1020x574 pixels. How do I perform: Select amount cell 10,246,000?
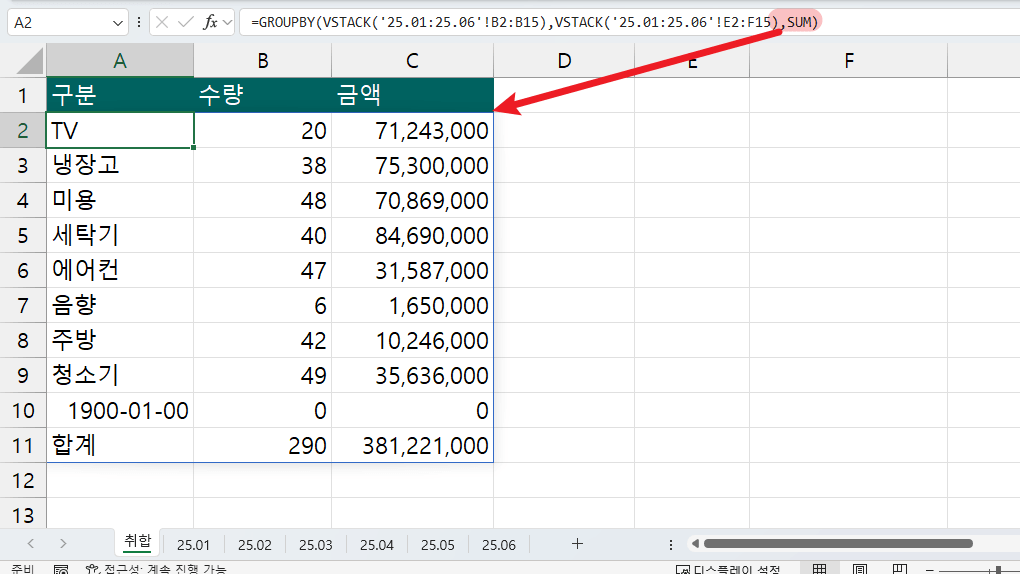point(412,340)
